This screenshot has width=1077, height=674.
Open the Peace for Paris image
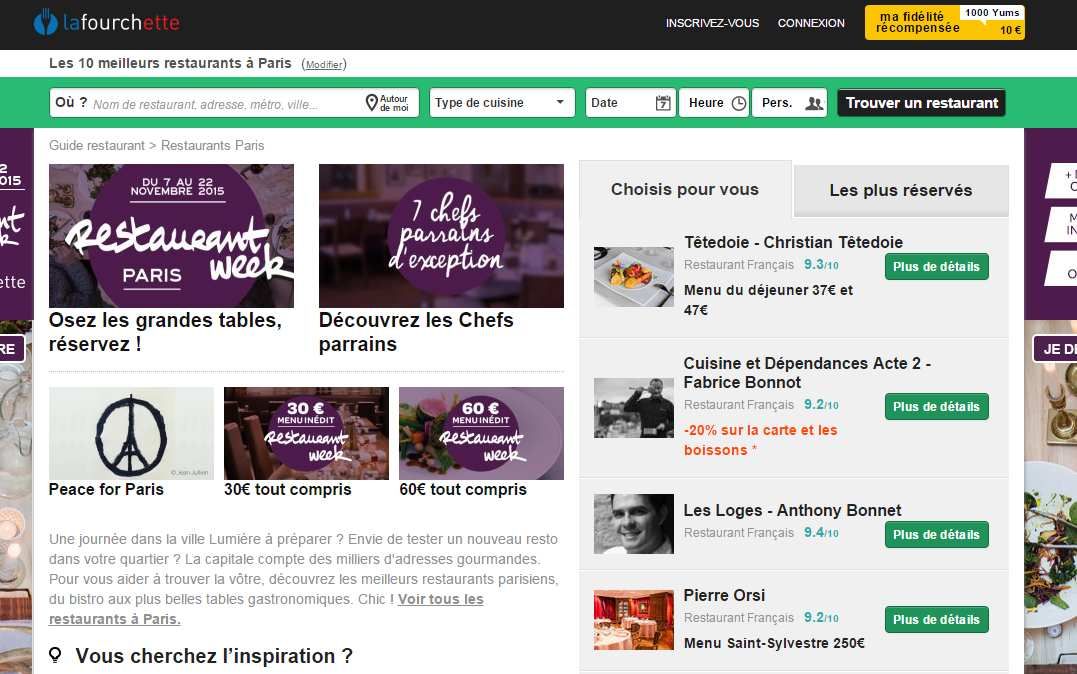[x=131, y=434]
